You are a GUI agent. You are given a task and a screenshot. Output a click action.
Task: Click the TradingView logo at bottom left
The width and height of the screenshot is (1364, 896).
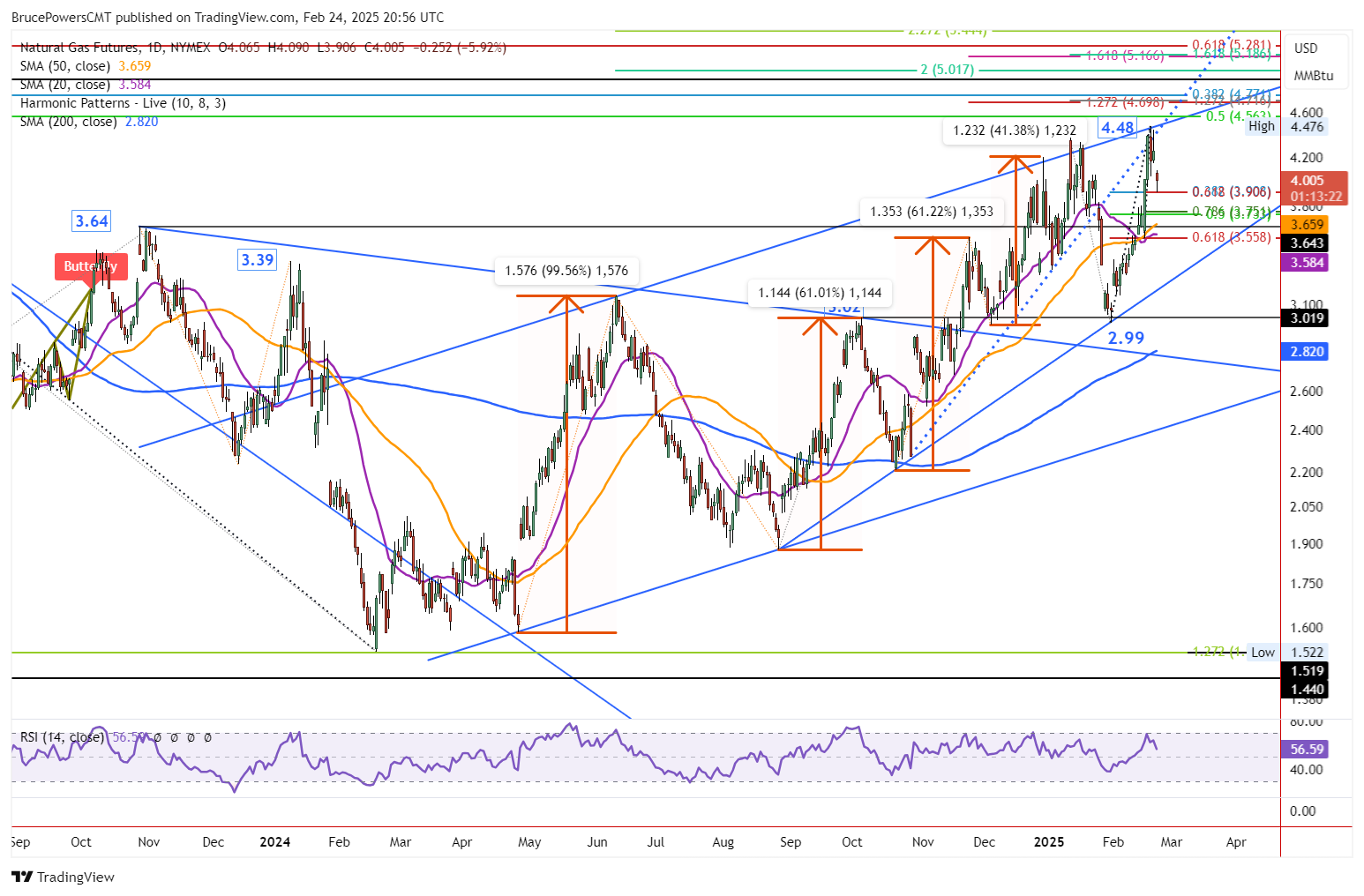(x=64, y=877)
